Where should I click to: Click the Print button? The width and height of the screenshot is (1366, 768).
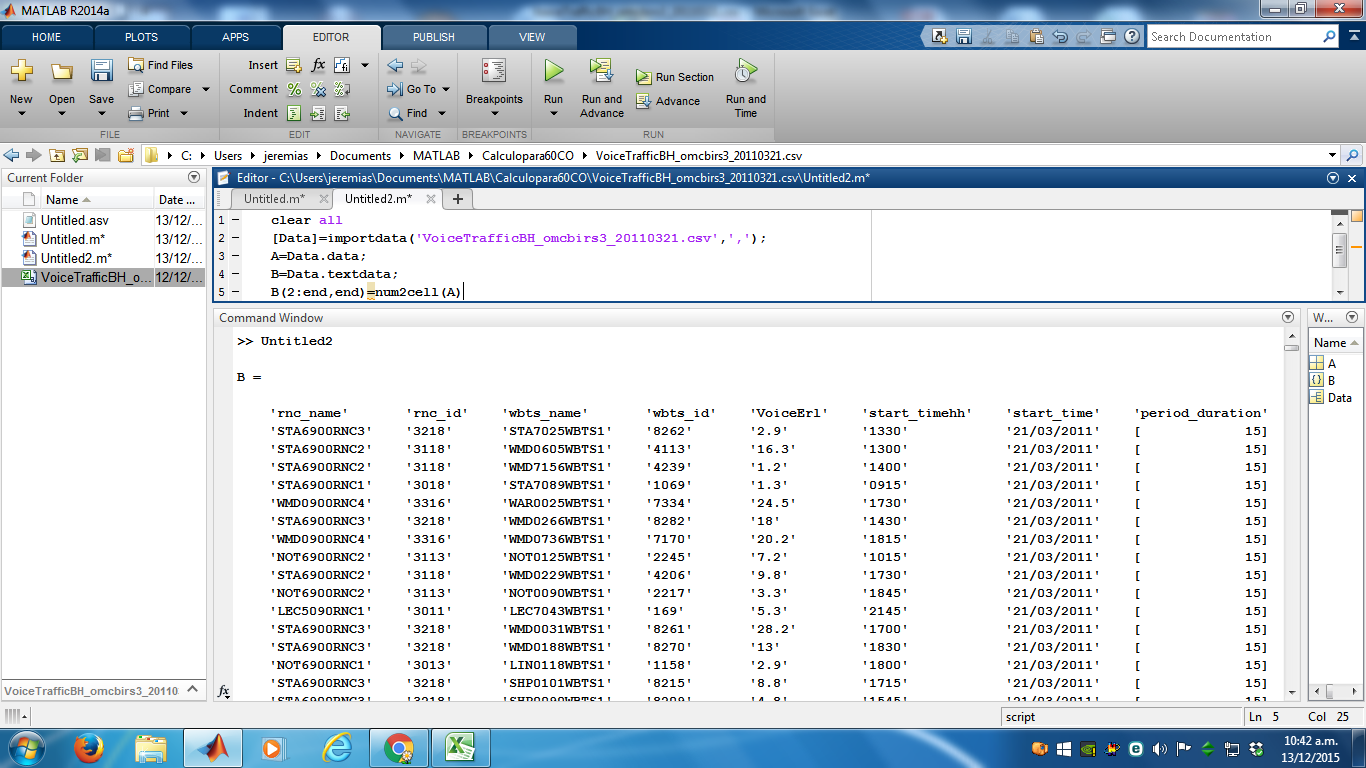(x=150, y=113)
